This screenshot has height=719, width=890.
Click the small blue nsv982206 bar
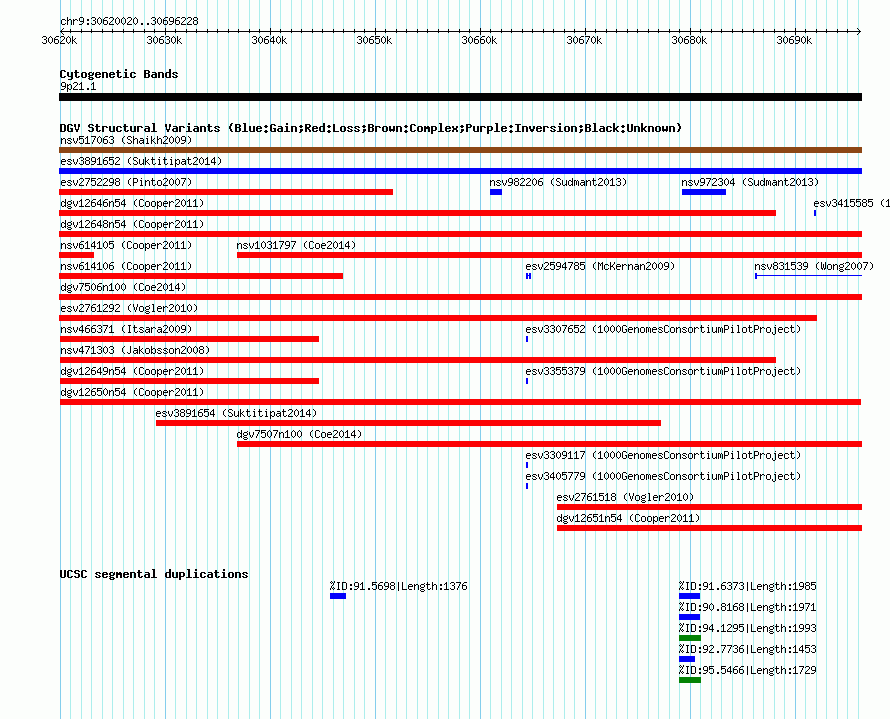(x=496, y=192)
